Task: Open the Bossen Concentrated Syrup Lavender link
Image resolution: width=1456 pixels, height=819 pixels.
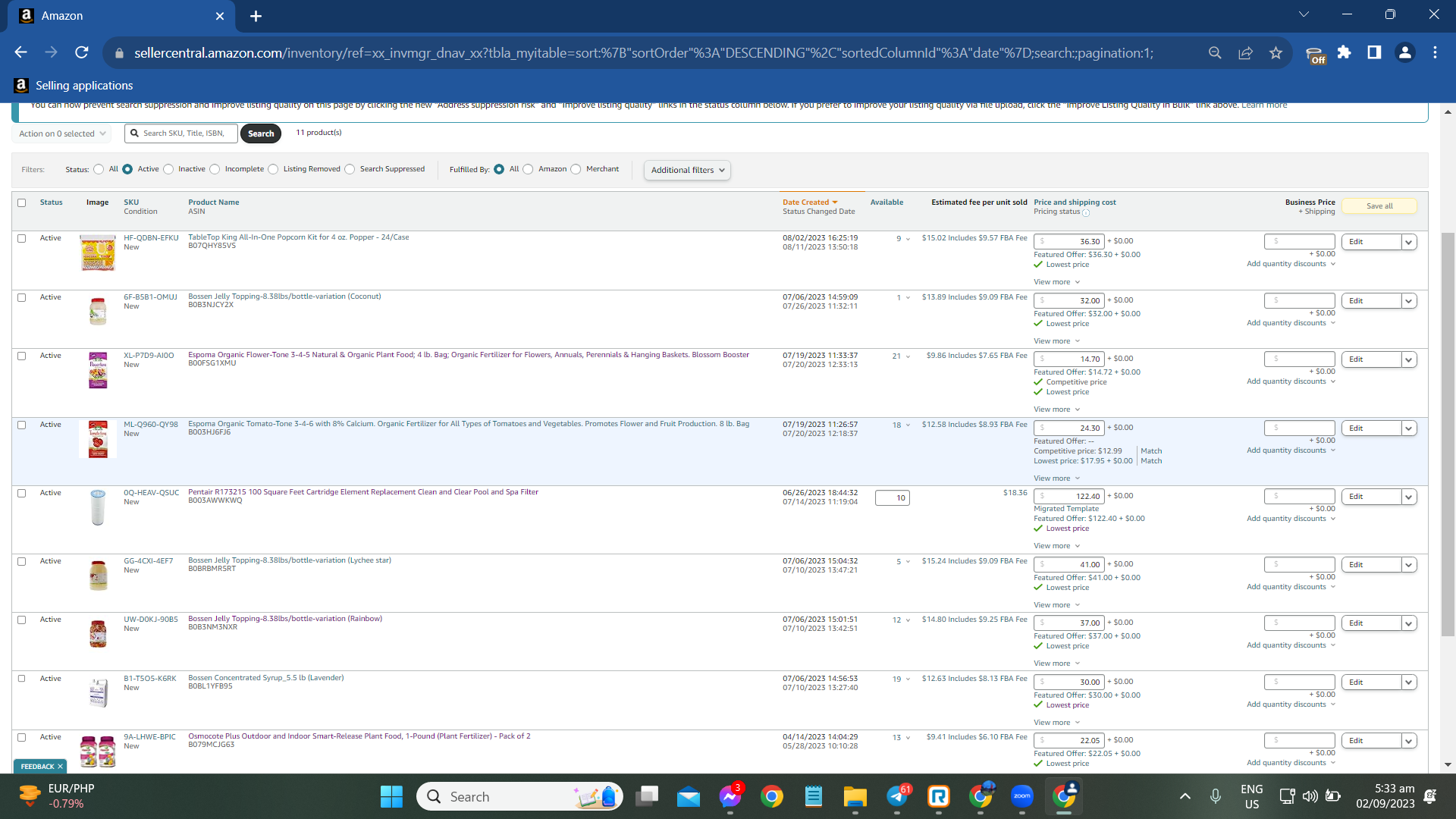Action: pyautogui.click(x=265, y=678)
